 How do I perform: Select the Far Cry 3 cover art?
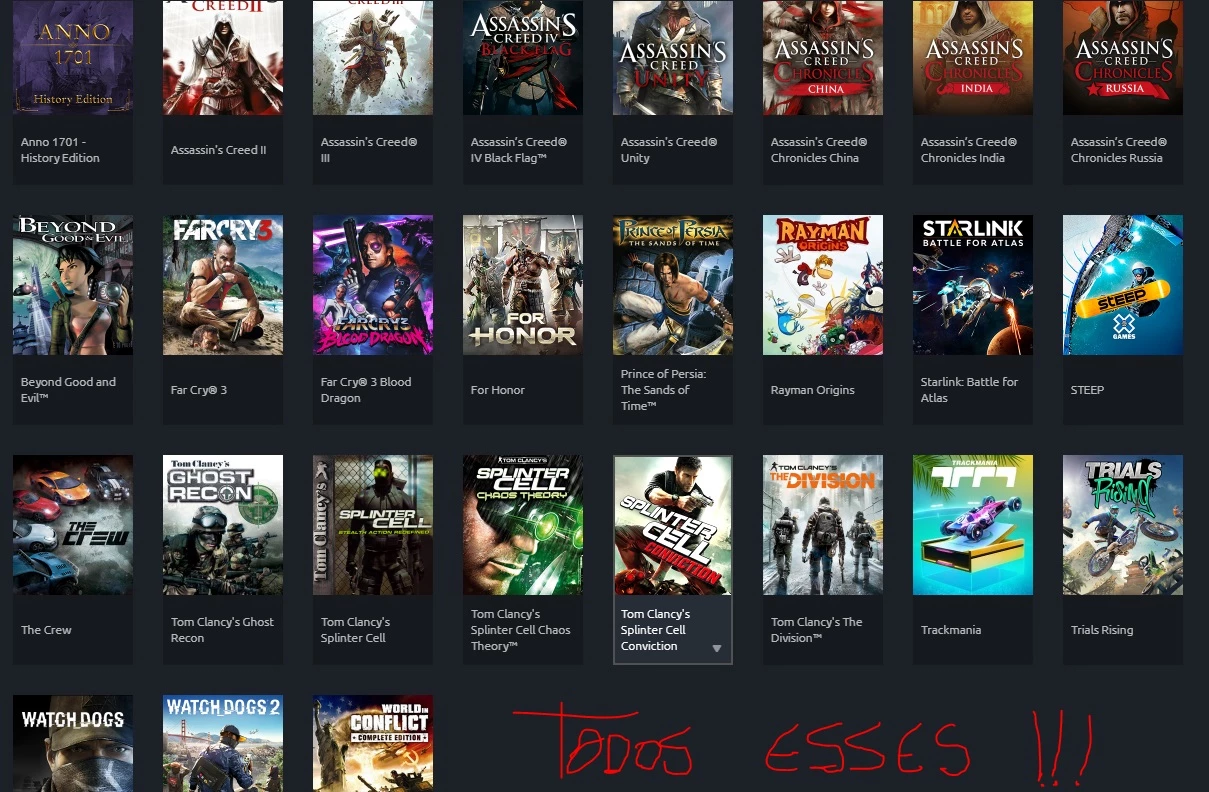click(223, 285)
